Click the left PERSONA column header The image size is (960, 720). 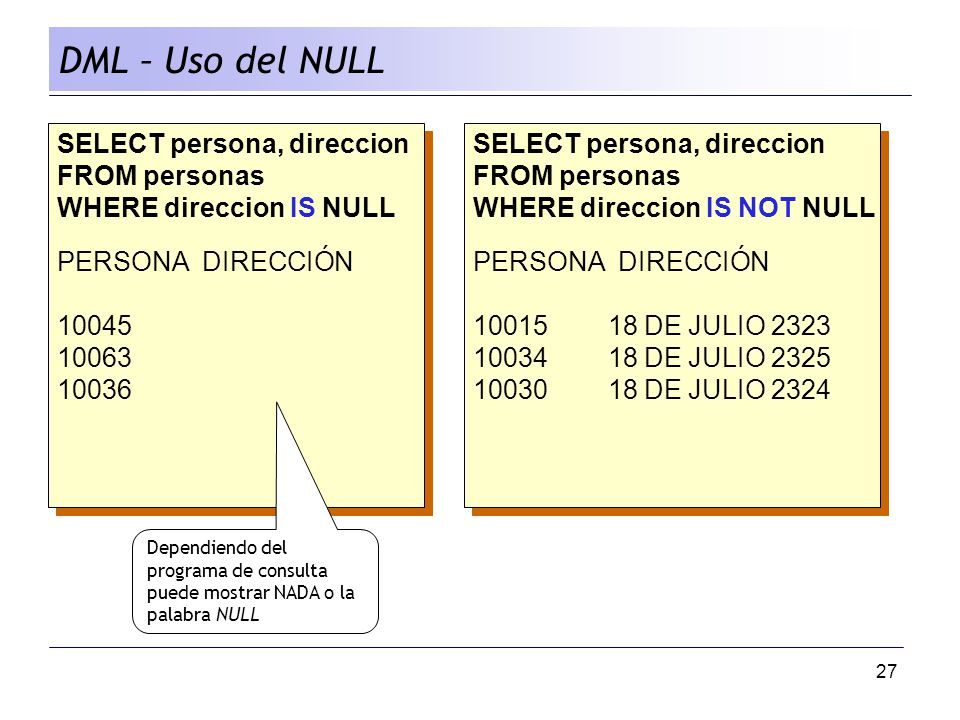coord(124,262)
